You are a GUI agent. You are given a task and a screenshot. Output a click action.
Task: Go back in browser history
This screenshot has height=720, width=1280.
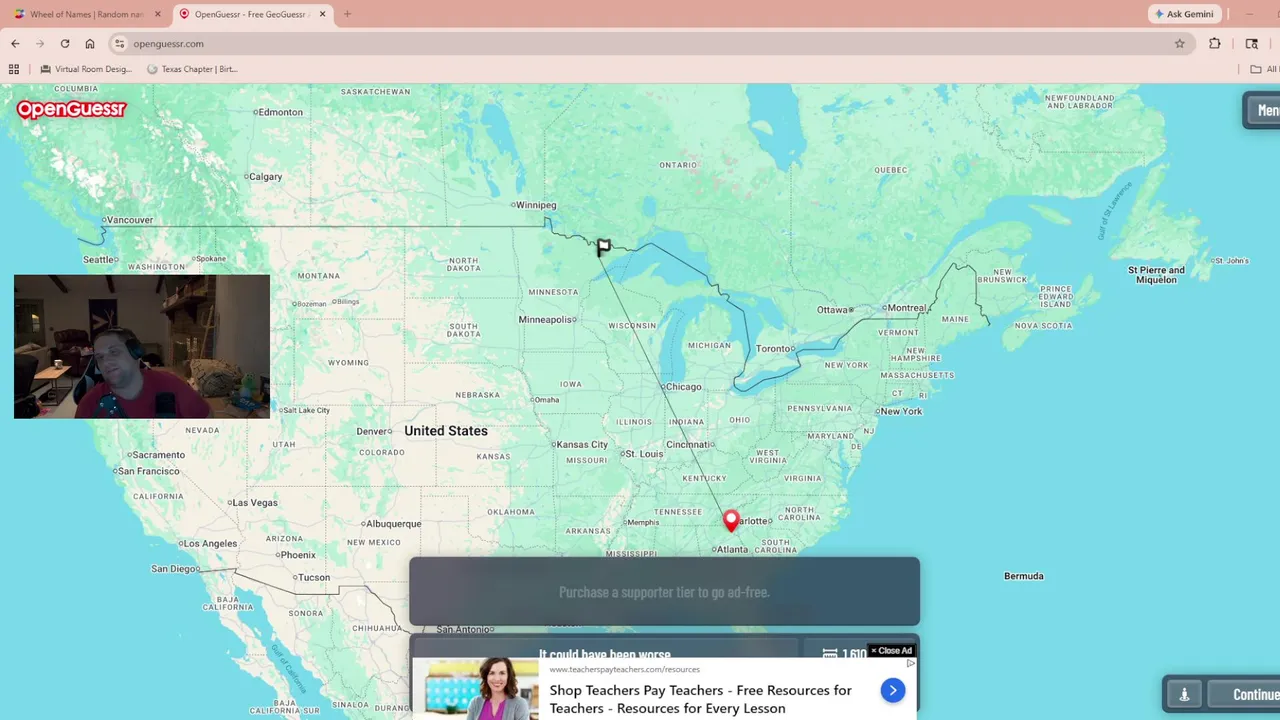tap(15, 44)
